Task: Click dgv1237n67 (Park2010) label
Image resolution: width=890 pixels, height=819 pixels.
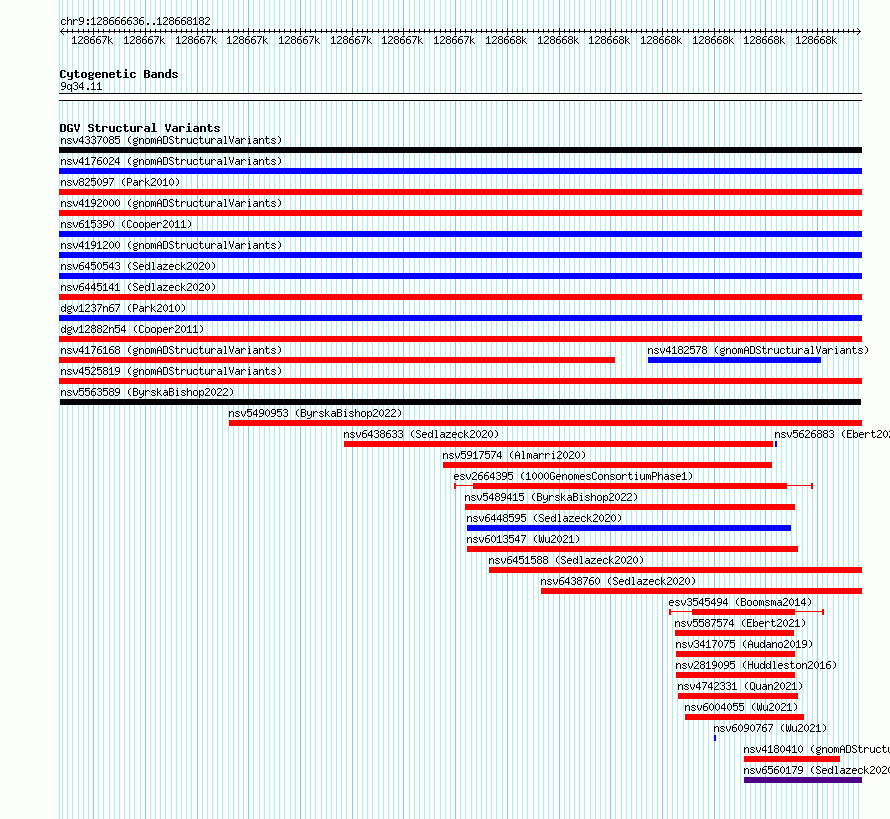Action: [123, 308]
